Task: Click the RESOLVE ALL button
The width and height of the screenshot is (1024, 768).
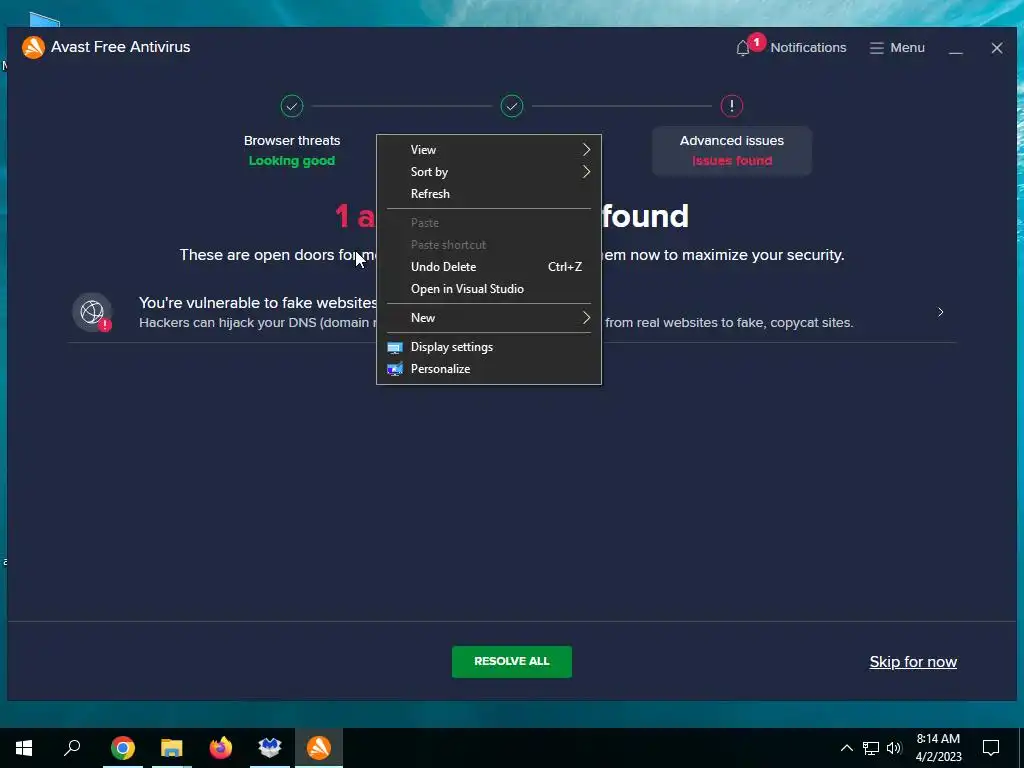Action: click(512, 662)
